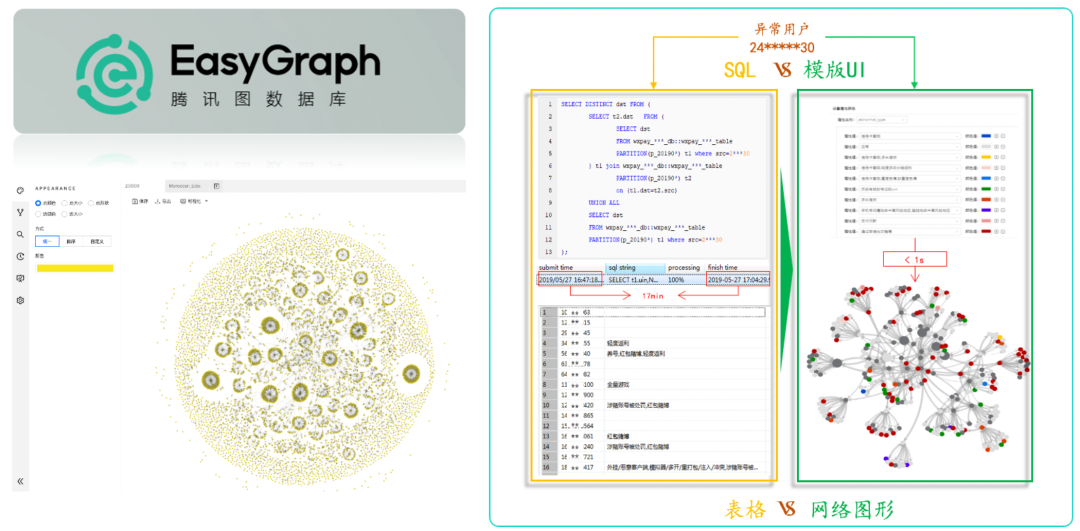
Task: Open the layout fork icon in sidebar
Action: [x=21, y=212]
